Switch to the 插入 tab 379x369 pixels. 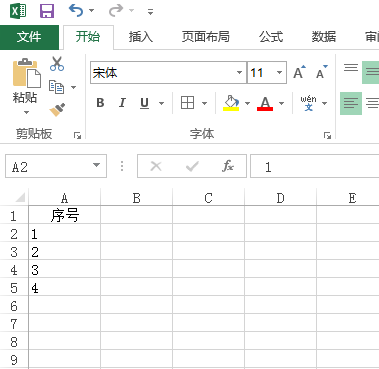[141, 37]
